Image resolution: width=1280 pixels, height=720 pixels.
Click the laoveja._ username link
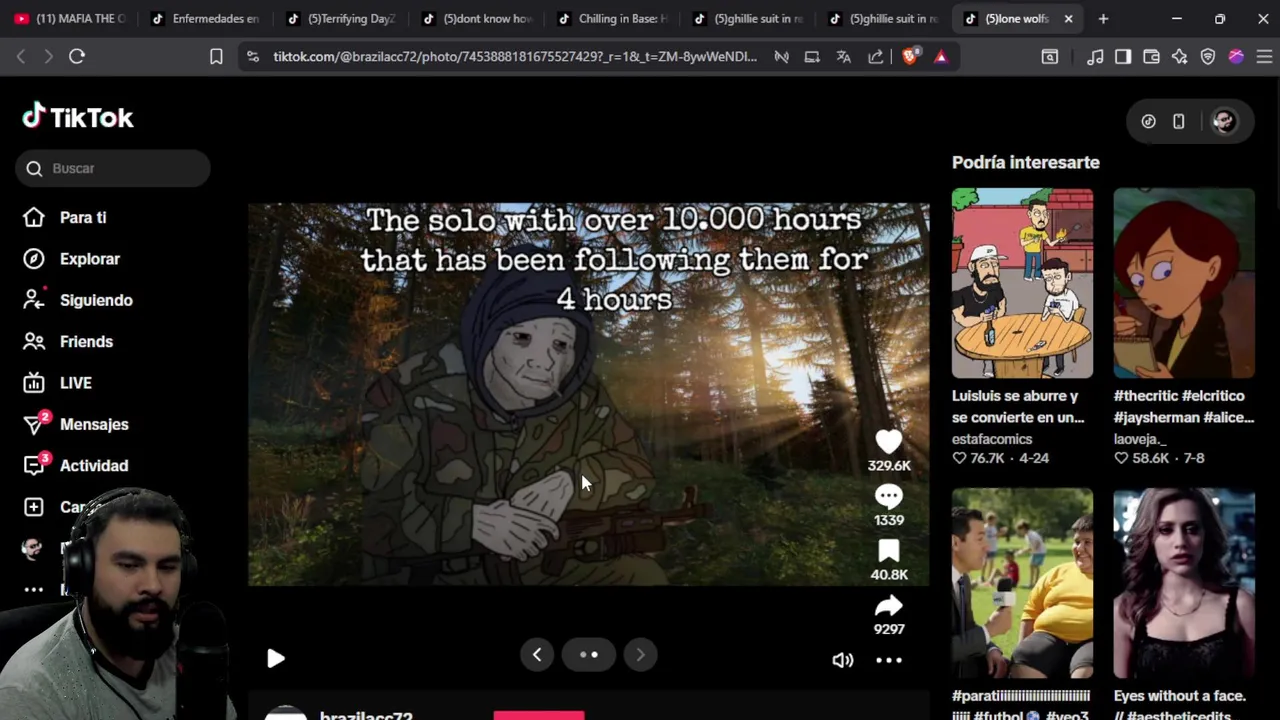coord(1140,439)
